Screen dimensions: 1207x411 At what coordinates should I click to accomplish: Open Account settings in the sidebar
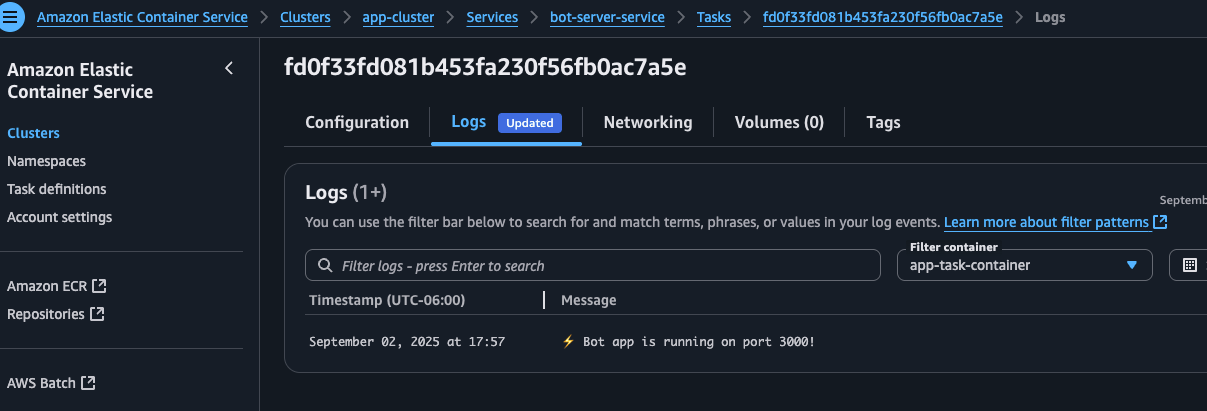(59, 217)
